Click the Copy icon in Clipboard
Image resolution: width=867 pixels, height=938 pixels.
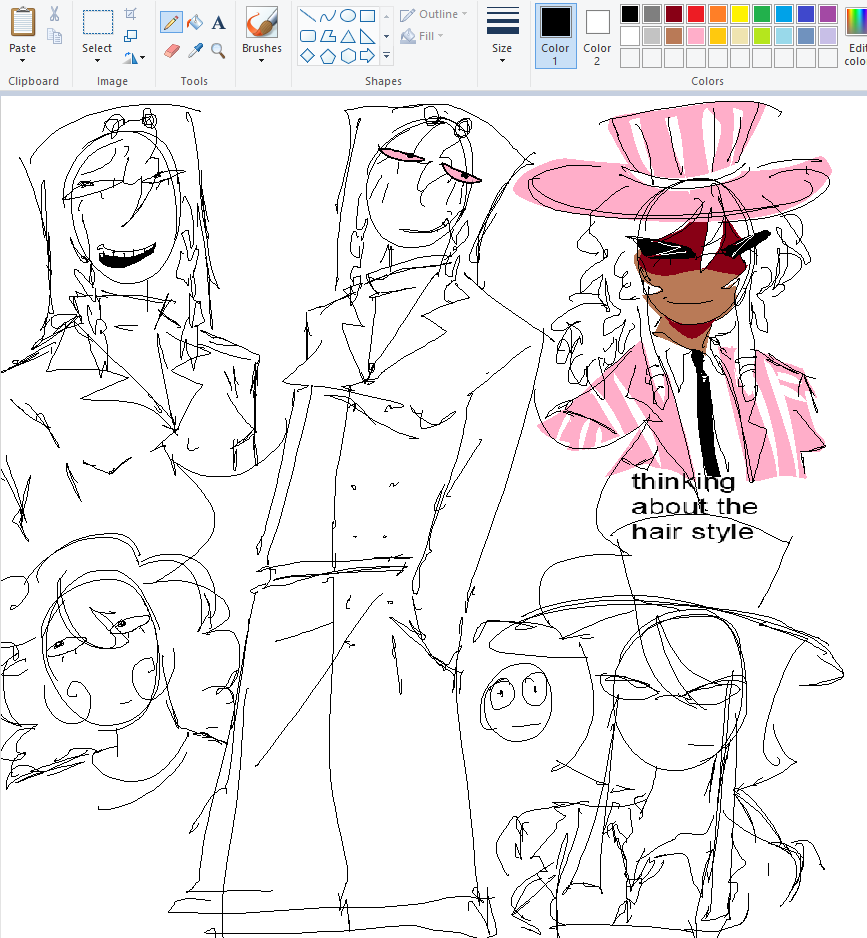54,36
